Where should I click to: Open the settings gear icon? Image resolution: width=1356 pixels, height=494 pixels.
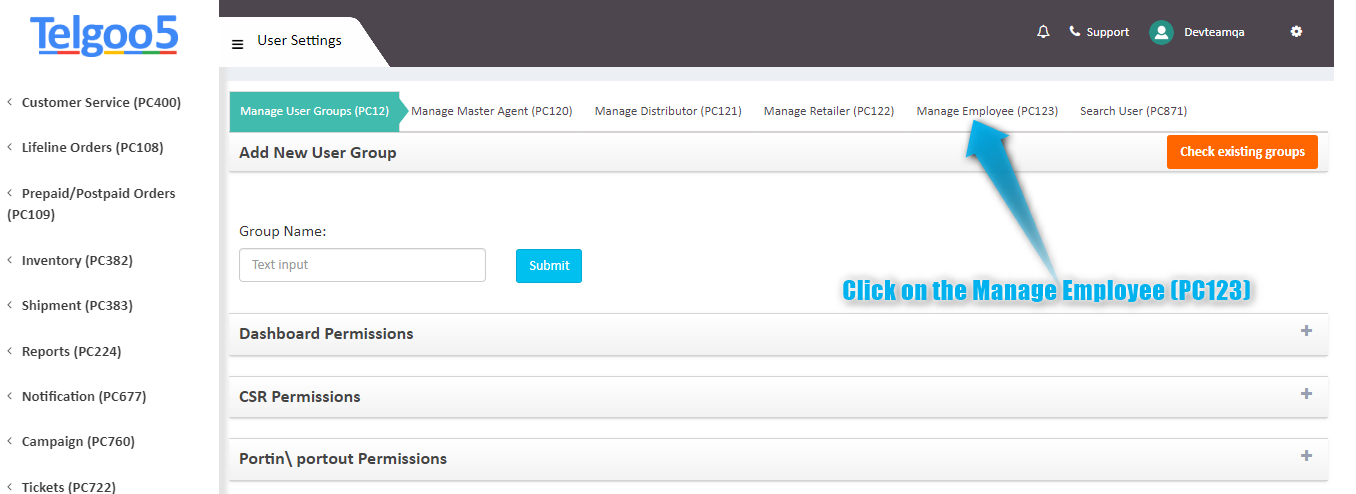coord(1296,32)
